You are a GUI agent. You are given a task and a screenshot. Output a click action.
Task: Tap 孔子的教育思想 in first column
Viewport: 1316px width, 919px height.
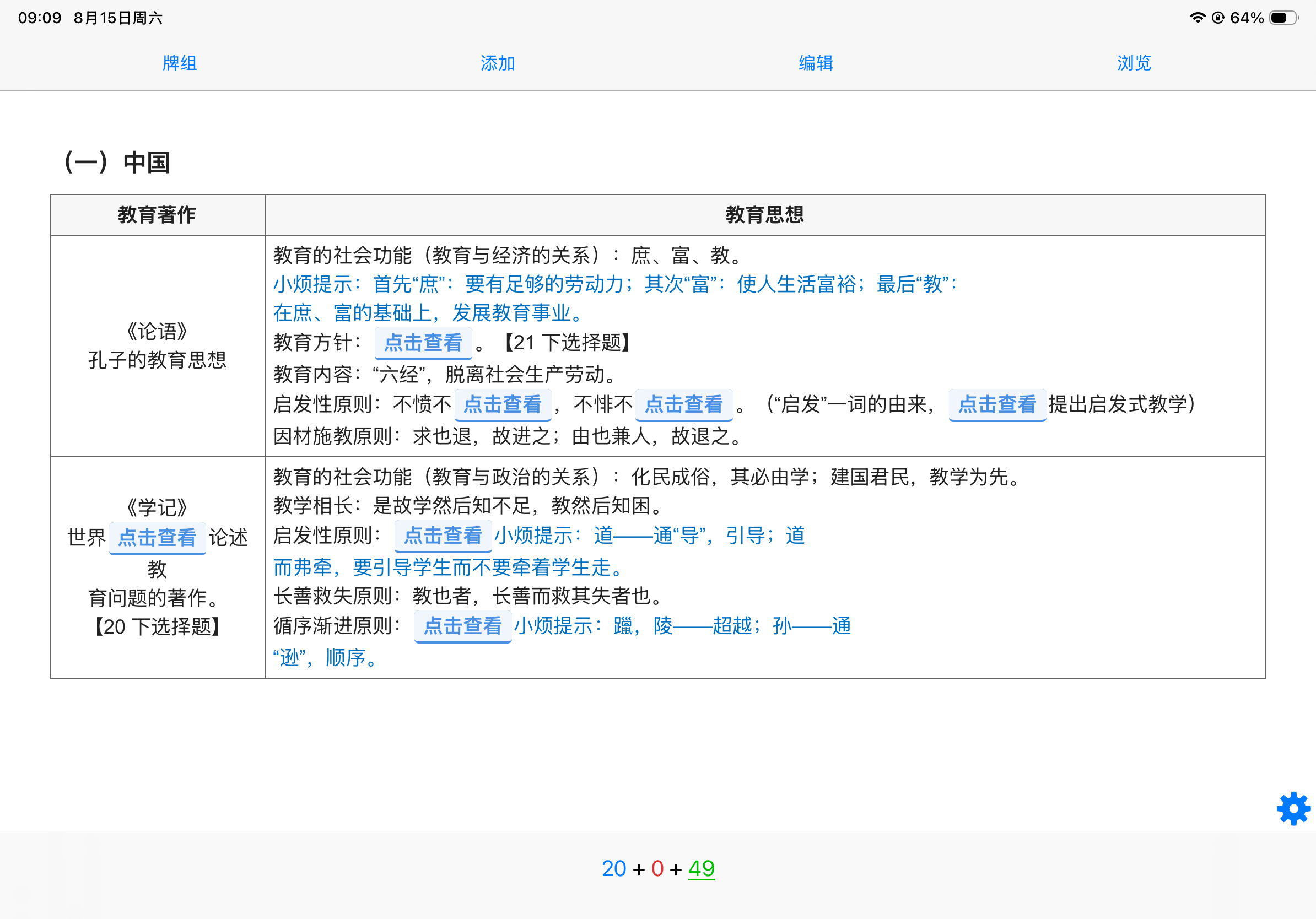[x=157, y=360]
